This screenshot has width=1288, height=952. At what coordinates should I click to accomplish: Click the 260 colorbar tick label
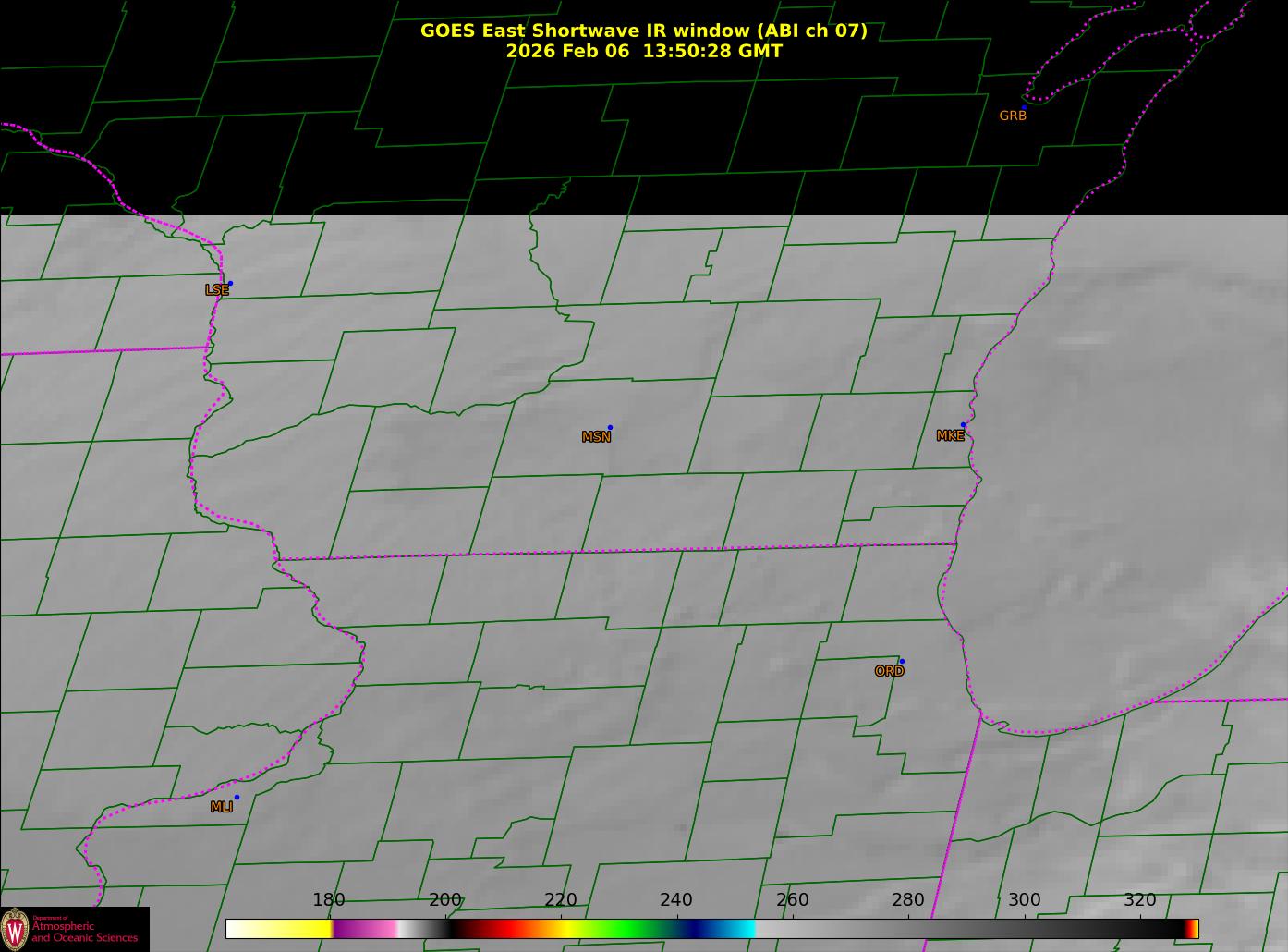coord(793,900)
